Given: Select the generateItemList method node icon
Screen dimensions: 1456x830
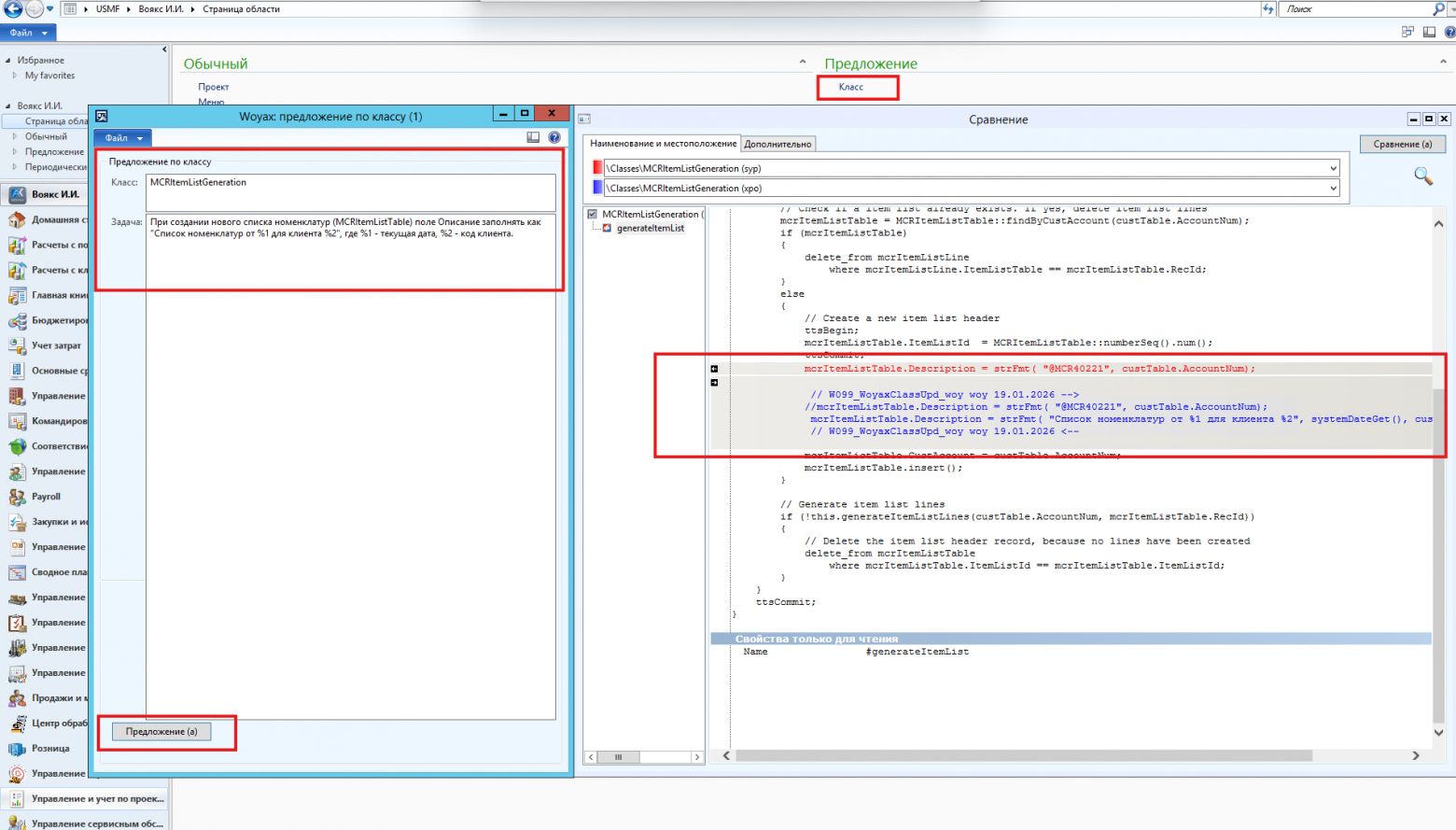Looking at the screenshot, I should [607, 228].
